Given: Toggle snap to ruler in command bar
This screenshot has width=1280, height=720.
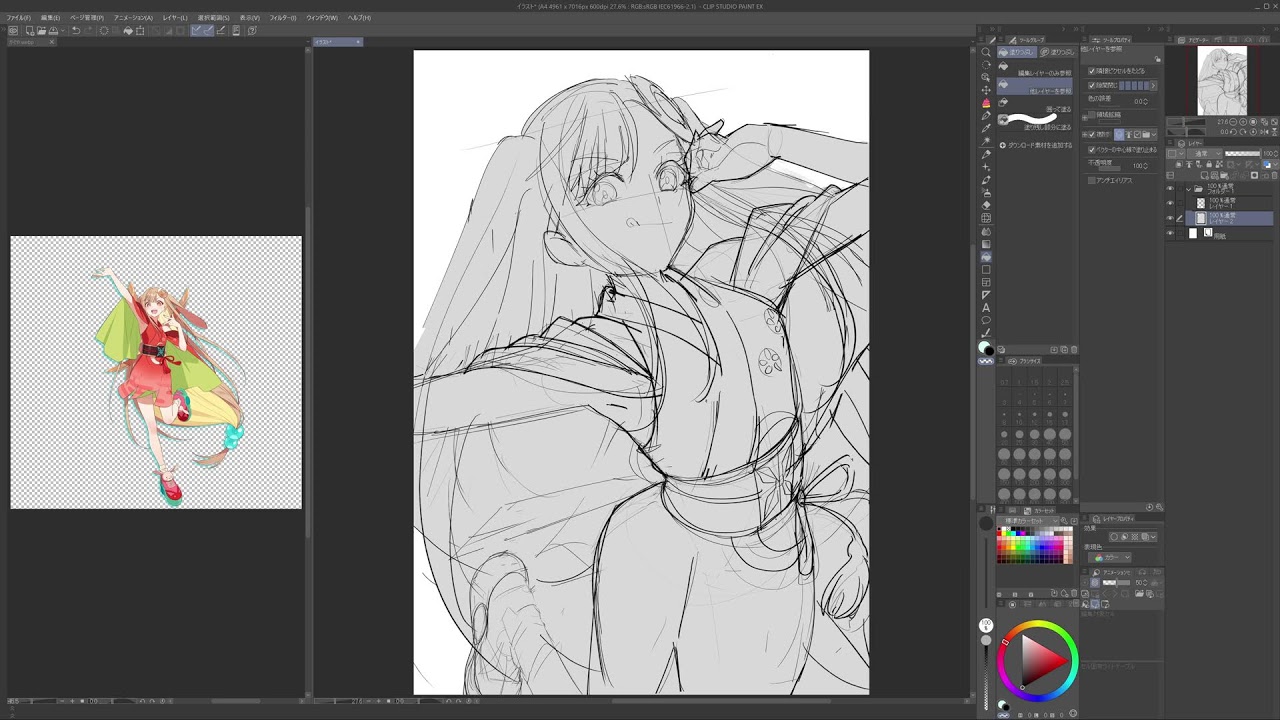Looking at the screenshot, I should [x=194, y=31].
